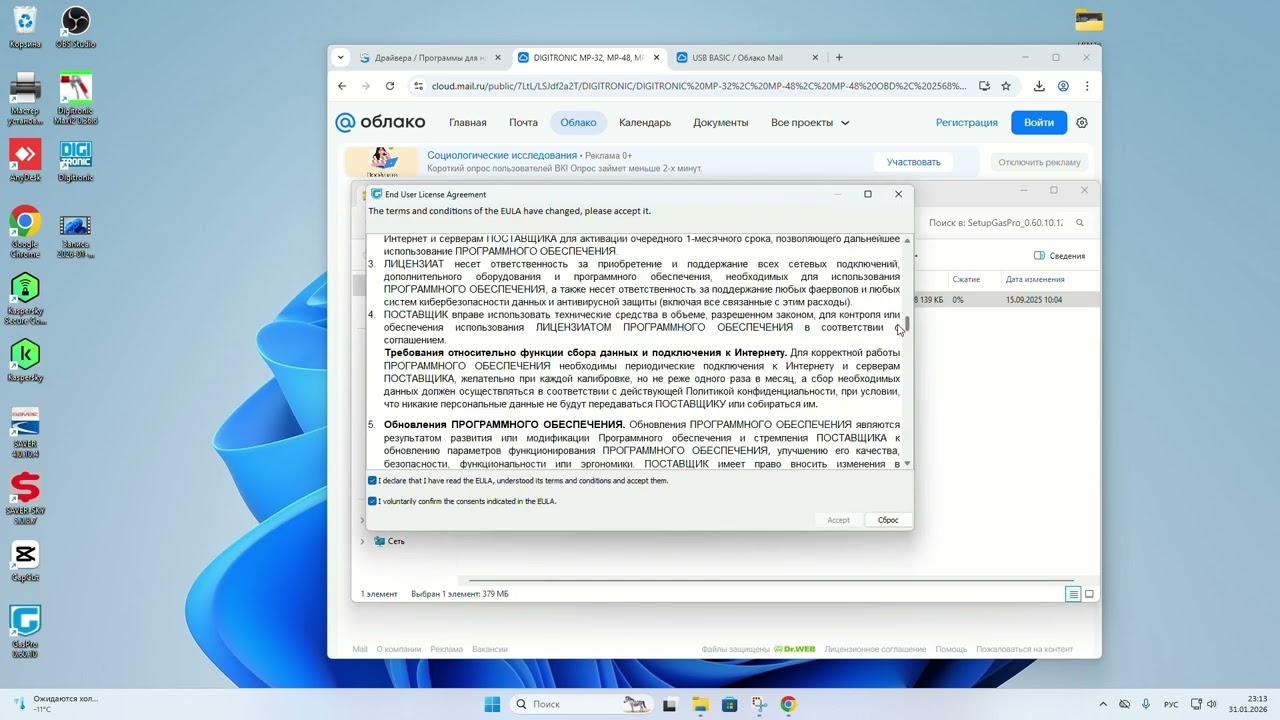This screenshot has width=1280, height=720.
Task: Click the 'Участвовать' ad button
Action: coord(913,162)
